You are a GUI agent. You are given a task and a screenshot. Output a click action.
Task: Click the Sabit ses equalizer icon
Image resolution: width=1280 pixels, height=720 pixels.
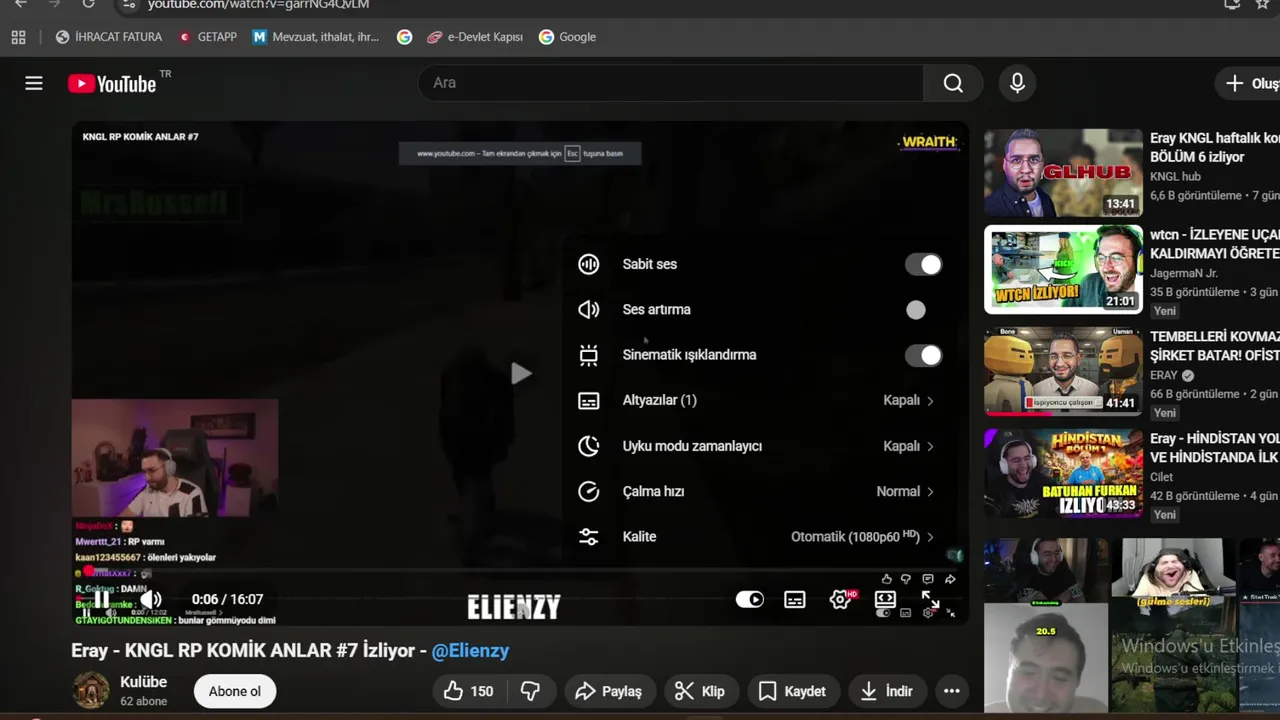point(589,264)
